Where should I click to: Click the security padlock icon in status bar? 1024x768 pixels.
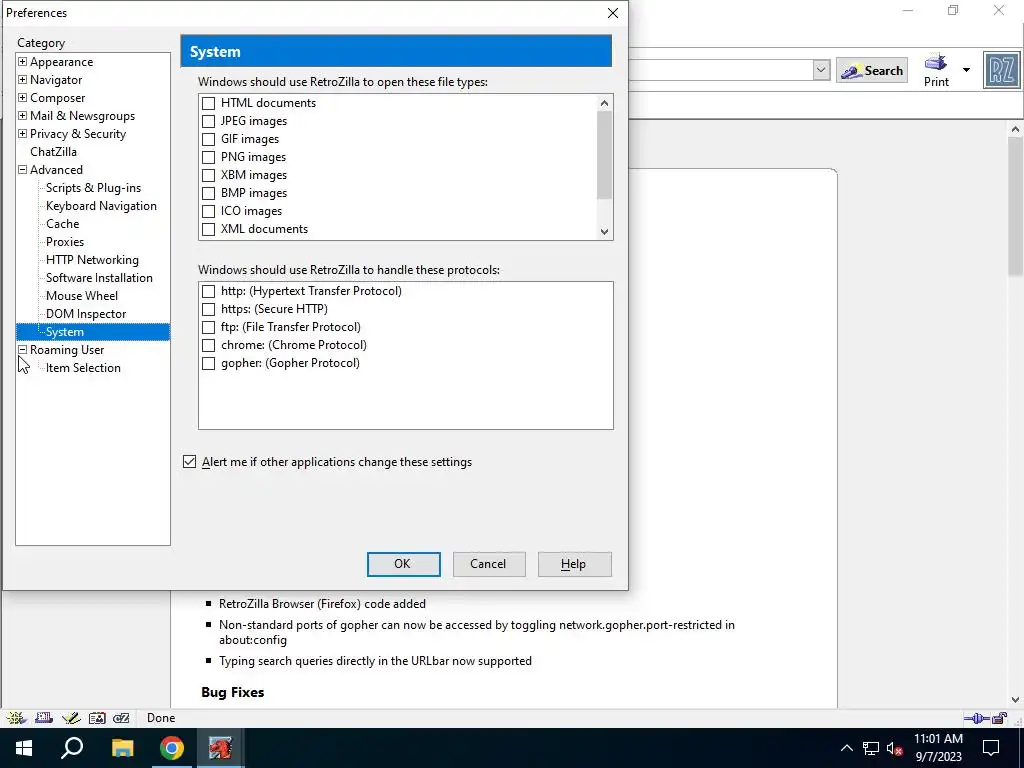tap(999, 718)
